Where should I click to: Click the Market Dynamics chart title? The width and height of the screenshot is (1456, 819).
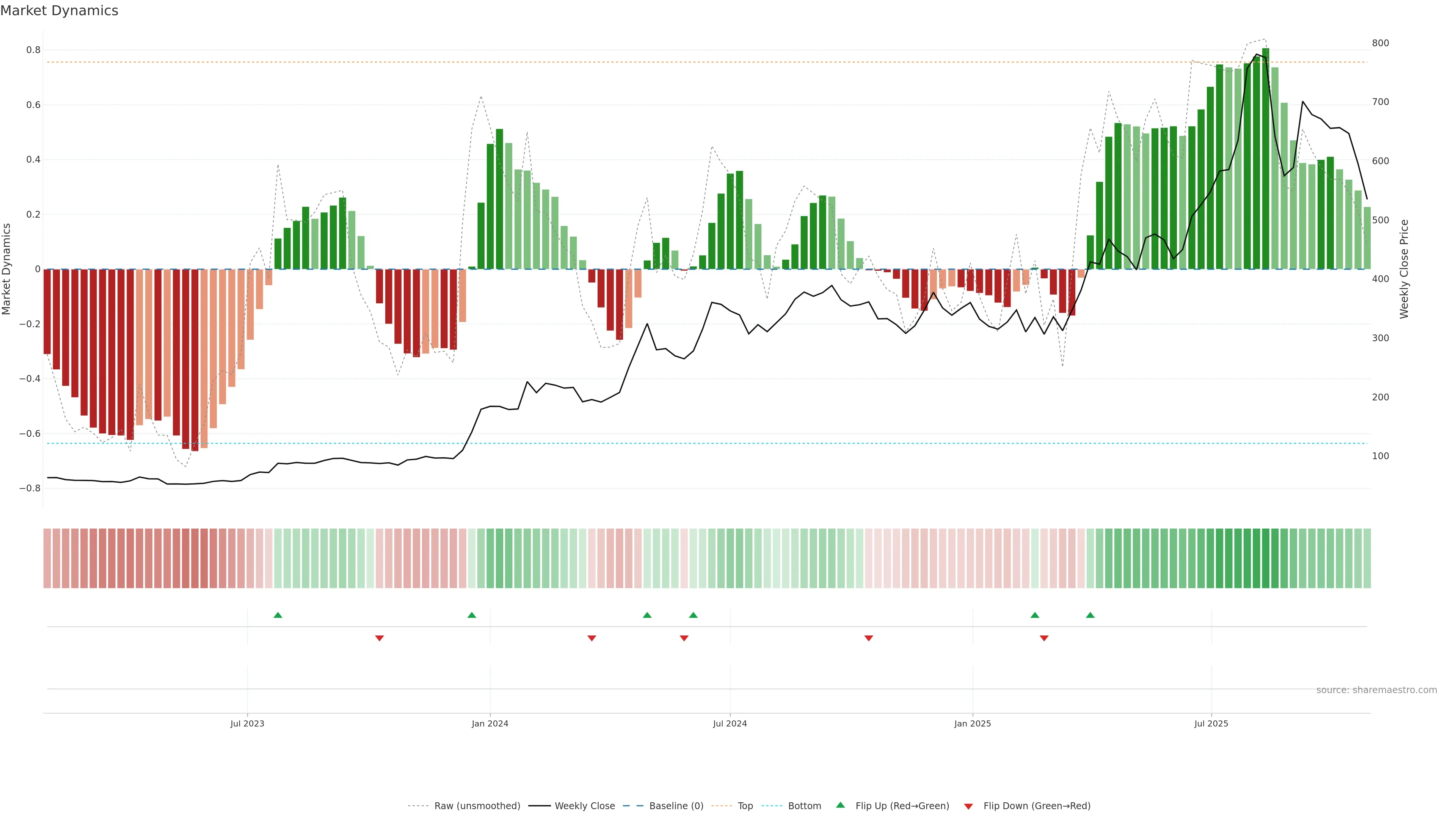(60, 11)
